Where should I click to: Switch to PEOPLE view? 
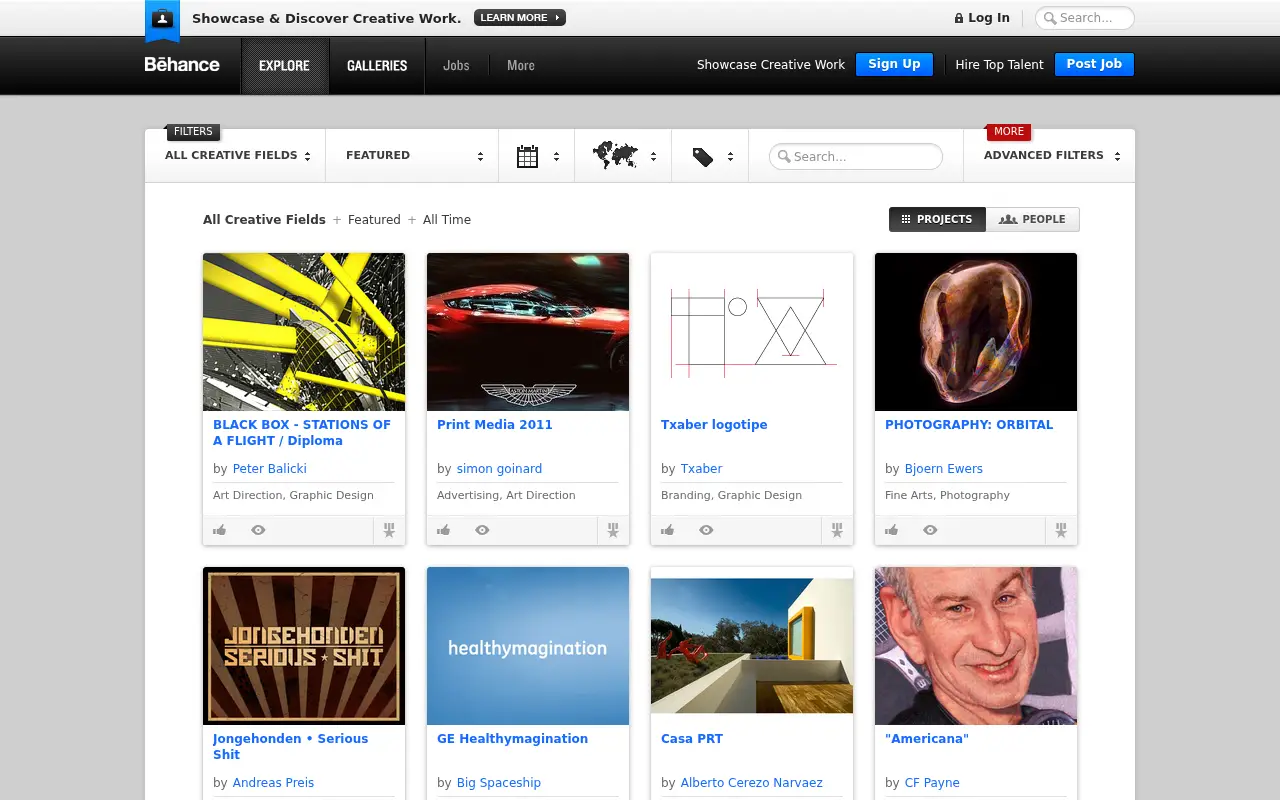[1033, 219]
